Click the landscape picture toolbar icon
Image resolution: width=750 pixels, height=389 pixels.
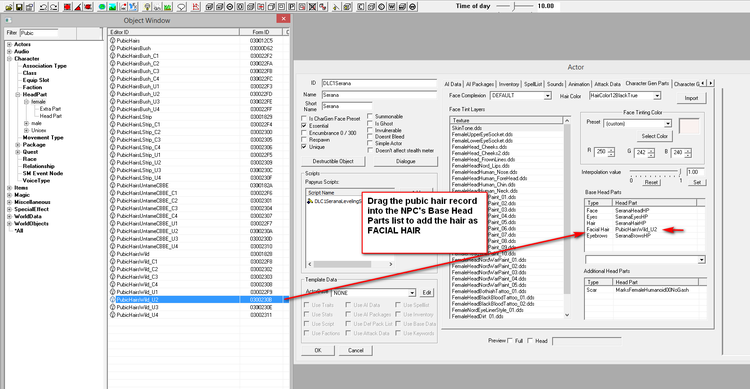tap(112, 7)
